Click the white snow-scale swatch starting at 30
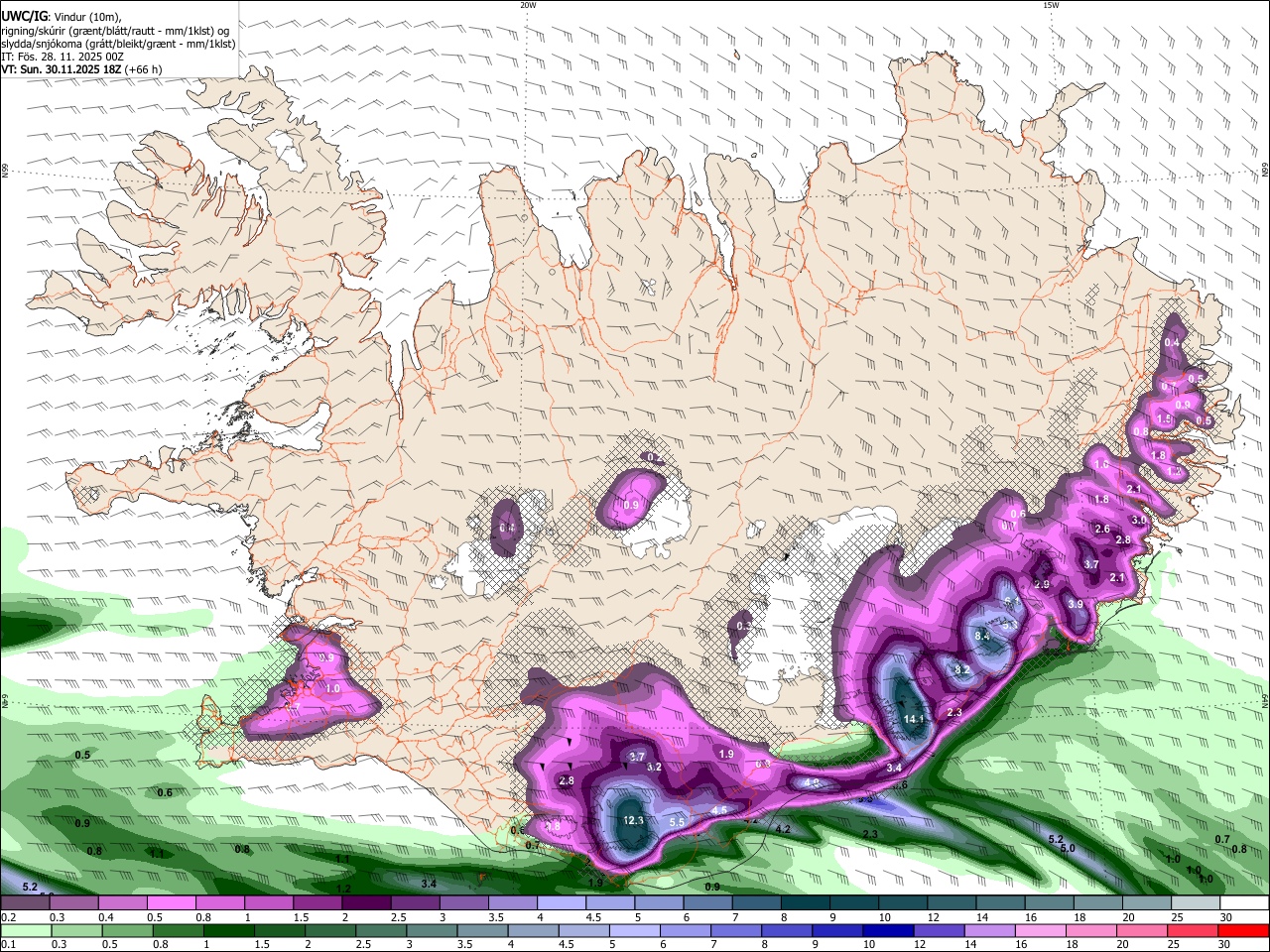The width and height of the screenshot is (1270, 952). click(x=1244, y=903)
